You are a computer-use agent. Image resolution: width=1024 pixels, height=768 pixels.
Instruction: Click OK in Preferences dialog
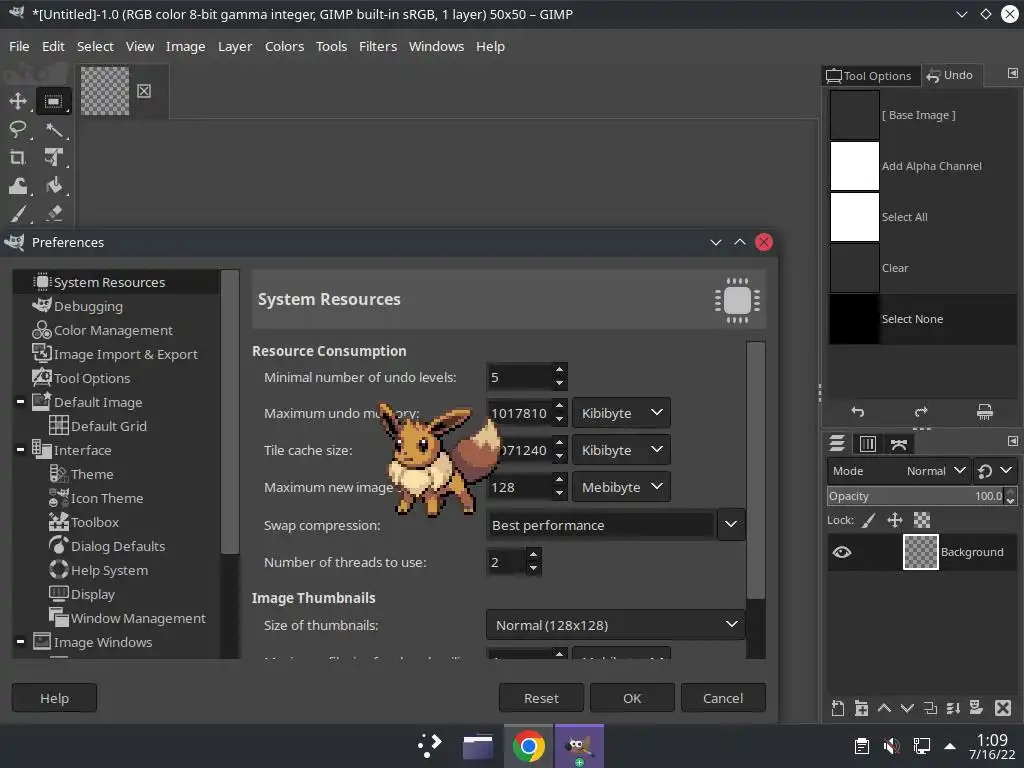coord(632,698)
